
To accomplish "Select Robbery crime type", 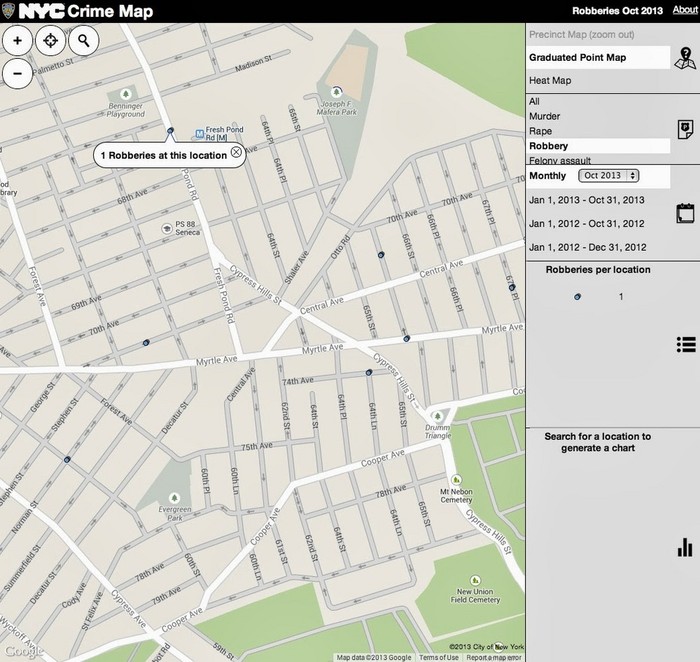I will click(598, 146).
